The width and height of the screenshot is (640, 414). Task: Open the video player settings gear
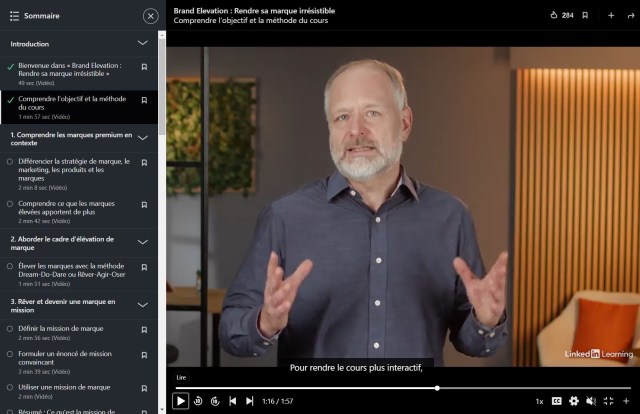[x=574, y=401]
